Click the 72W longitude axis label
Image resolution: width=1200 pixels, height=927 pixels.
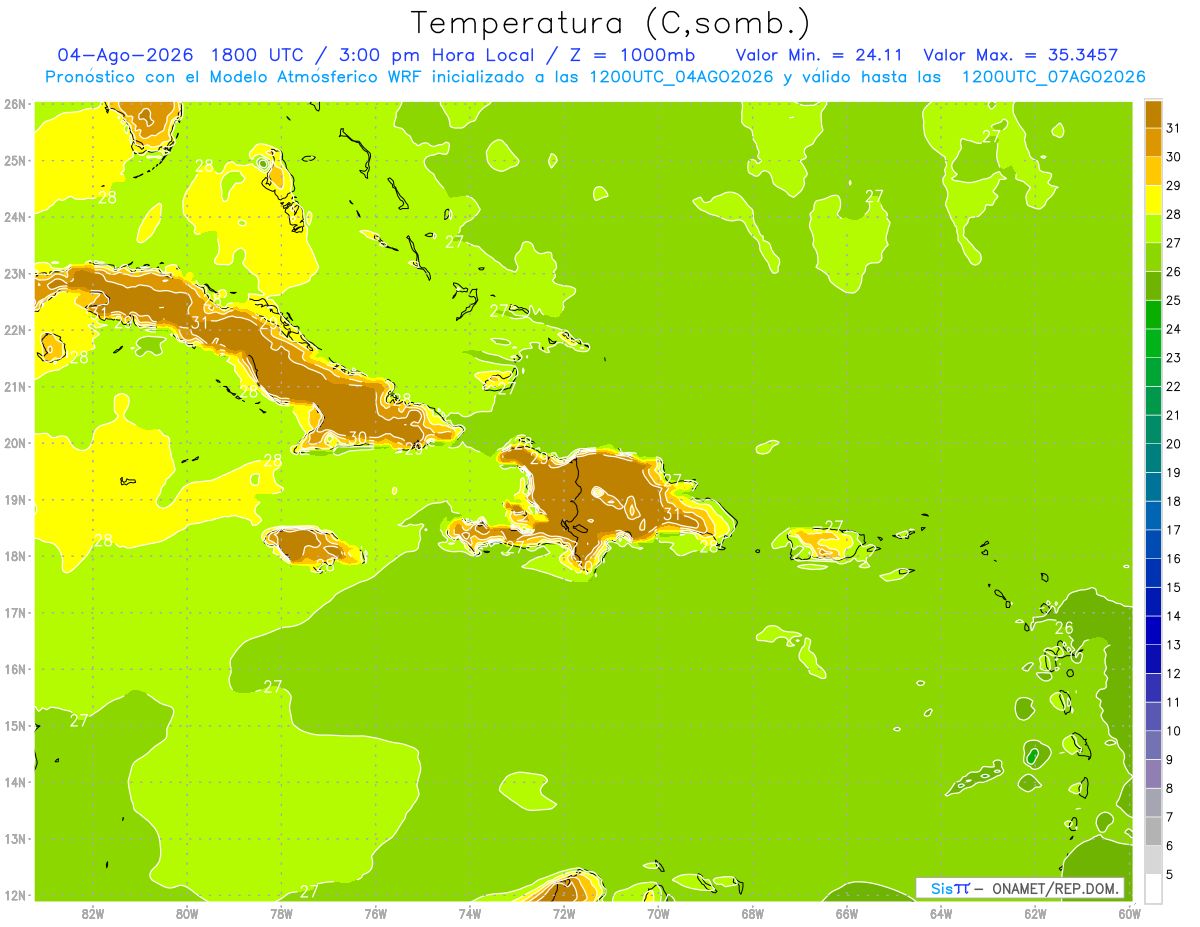[x=564, y=913]
